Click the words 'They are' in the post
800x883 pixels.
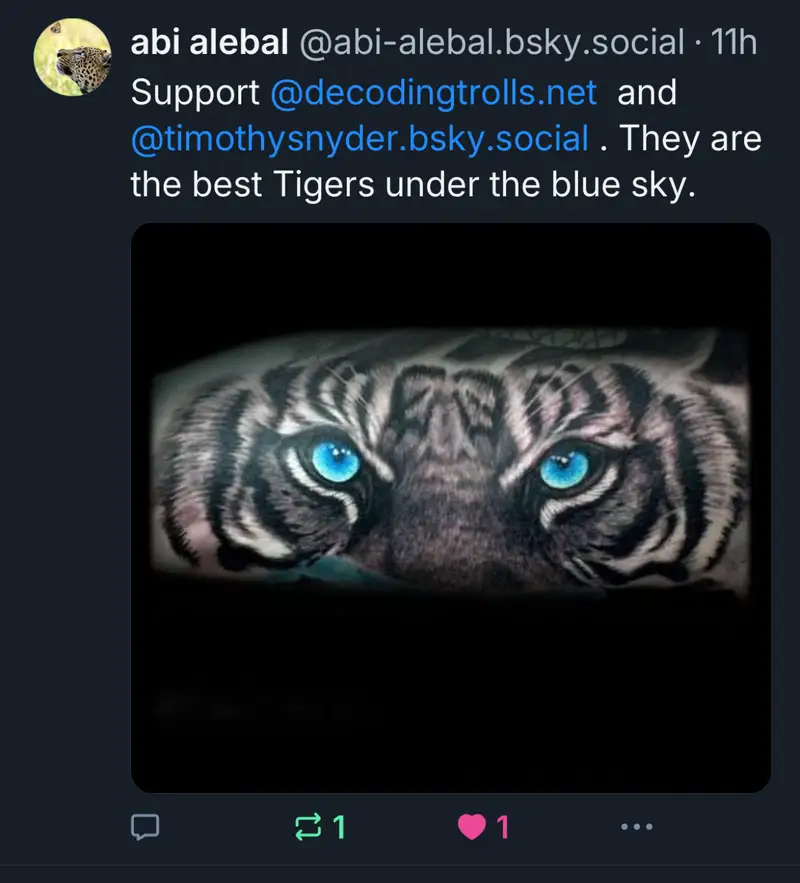690,138
